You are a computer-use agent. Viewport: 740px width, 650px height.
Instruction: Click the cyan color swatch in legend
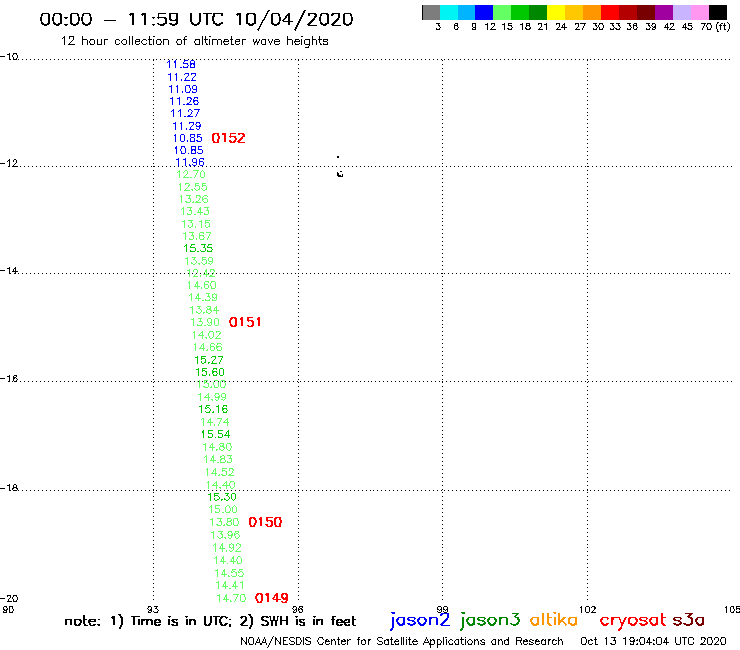(449, 12)
